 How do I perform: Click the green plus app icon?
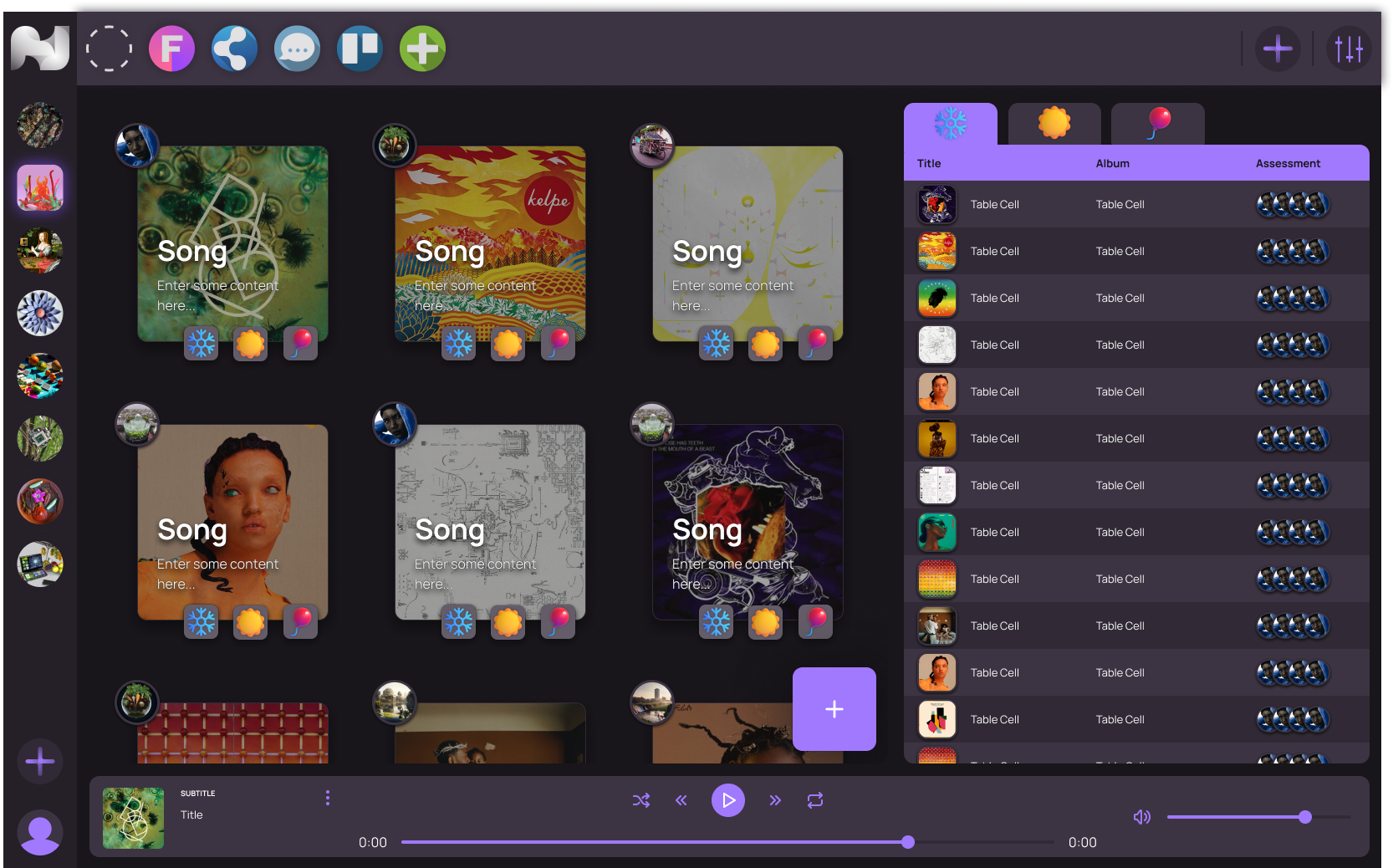pyautogui.click(x=422, y=49)
